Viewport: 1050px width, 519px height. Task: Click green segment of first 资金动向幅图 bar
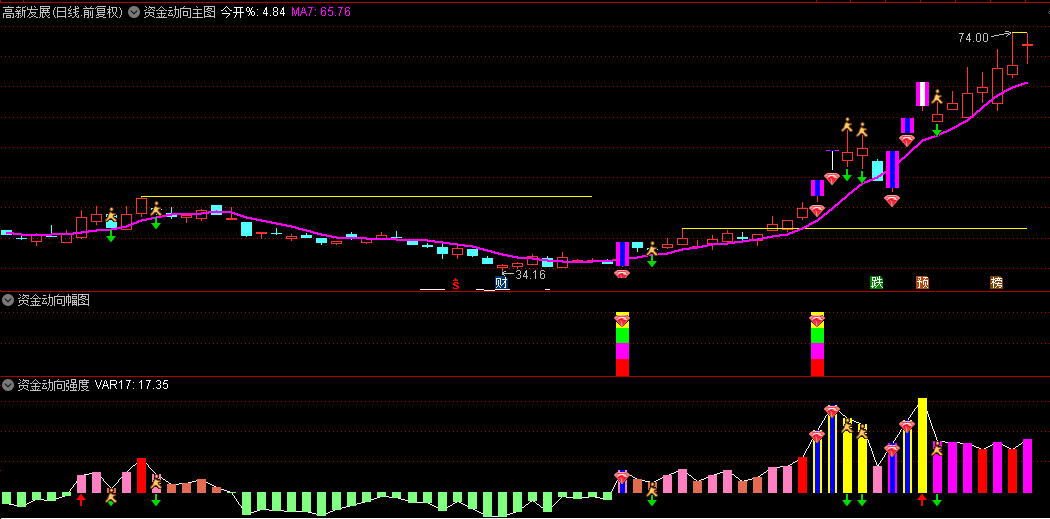coord(622,335)
